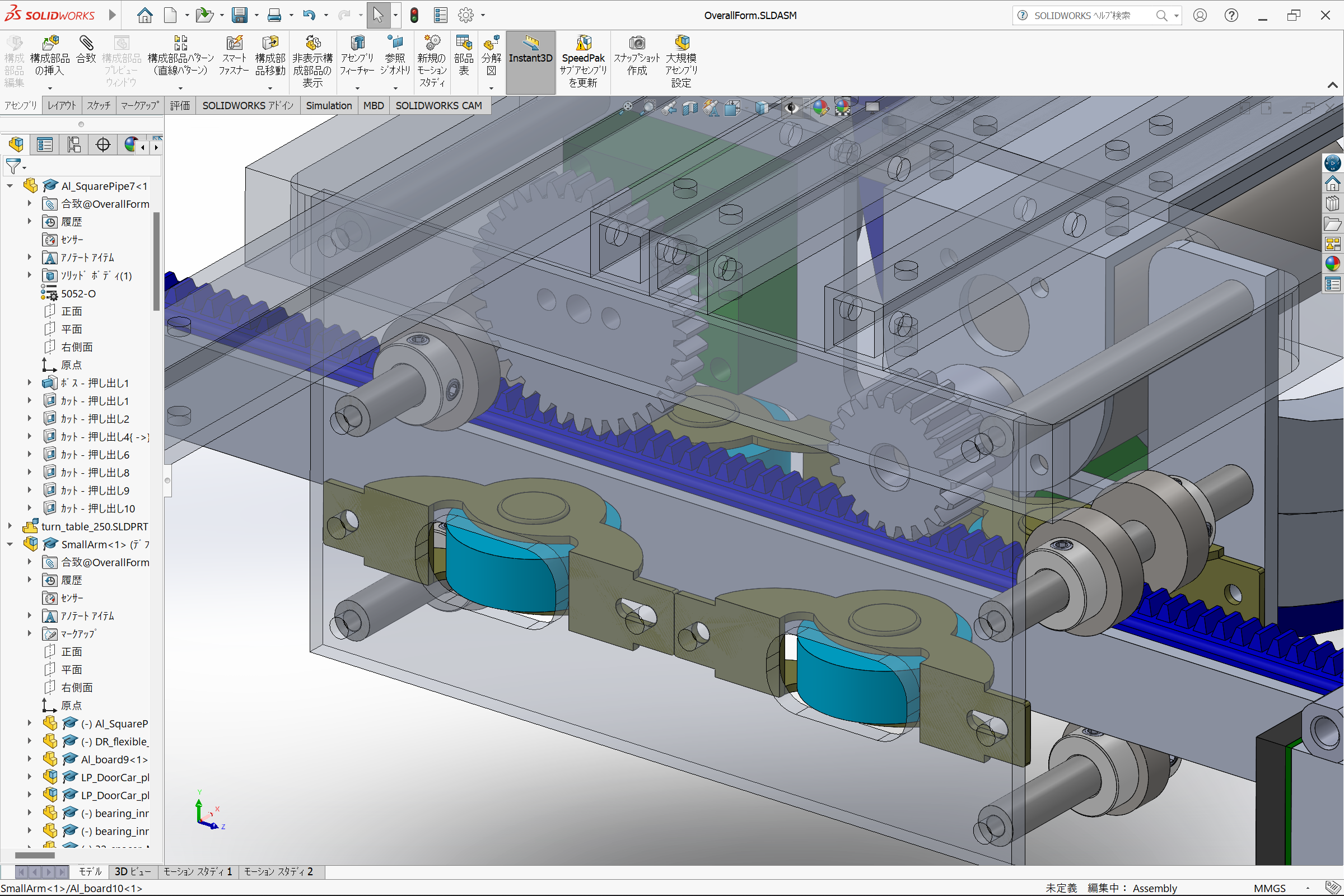The image size is (1344, 896).
Task: Click 部品表 bill of materials button
Action: click(x=464, y=56)
